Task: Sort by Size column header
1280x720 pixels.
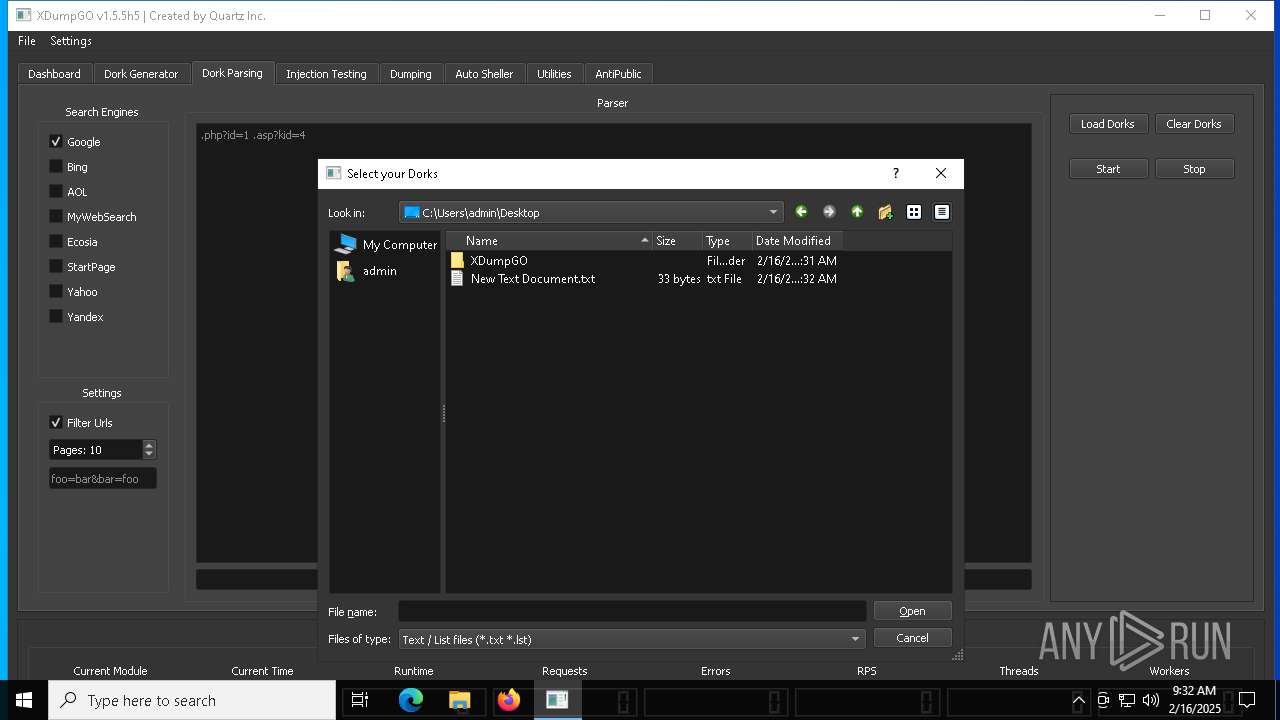Action: (x=677, y=241)
